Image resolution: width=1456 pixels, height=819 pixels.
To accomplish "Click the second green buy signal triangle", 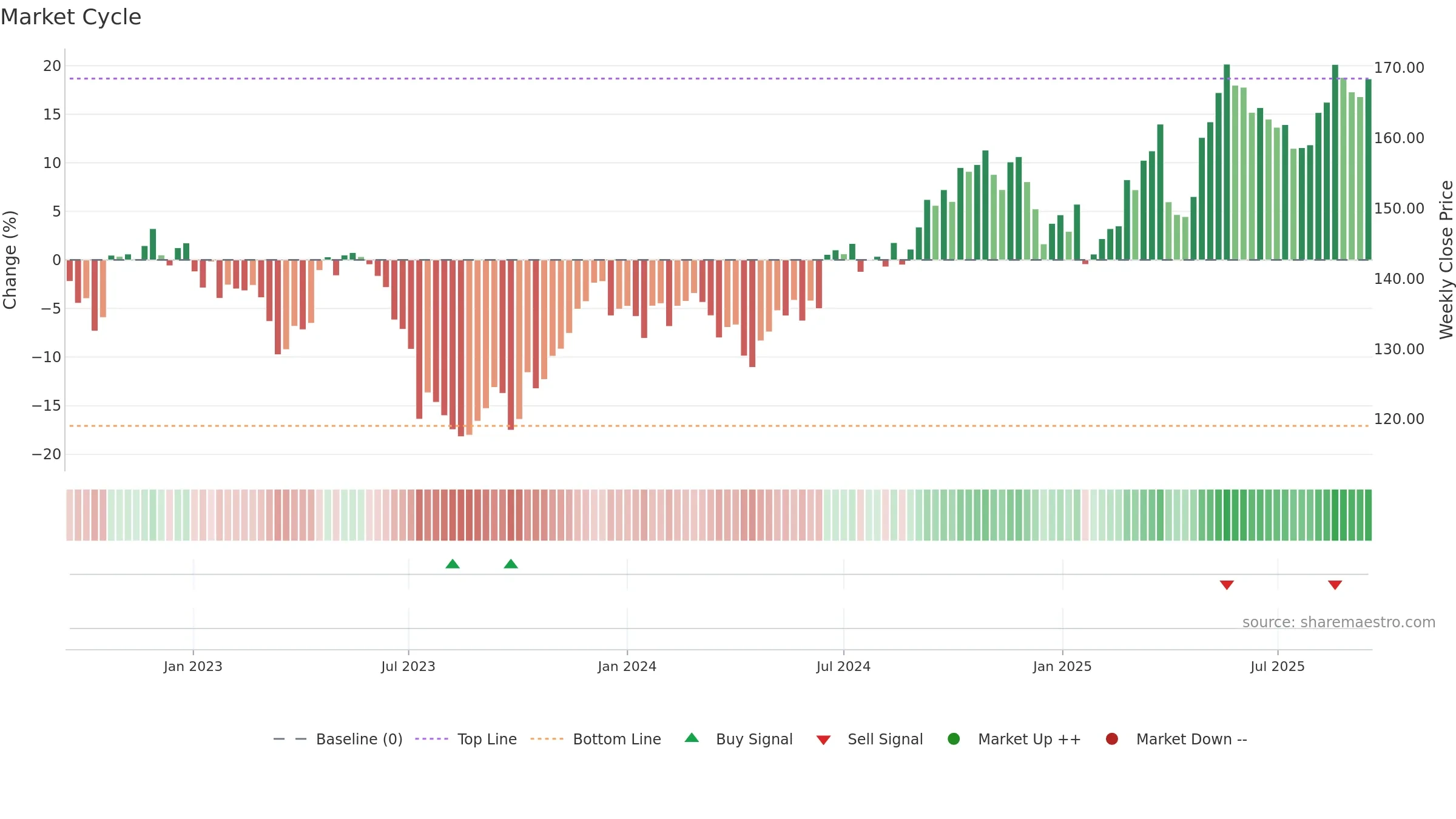I will tap(511, 564).
